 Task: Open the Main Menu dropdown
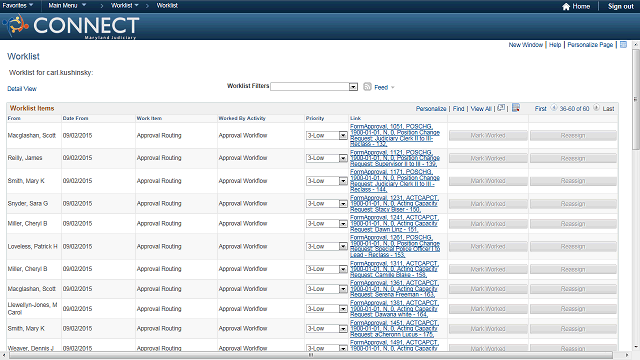67,6
